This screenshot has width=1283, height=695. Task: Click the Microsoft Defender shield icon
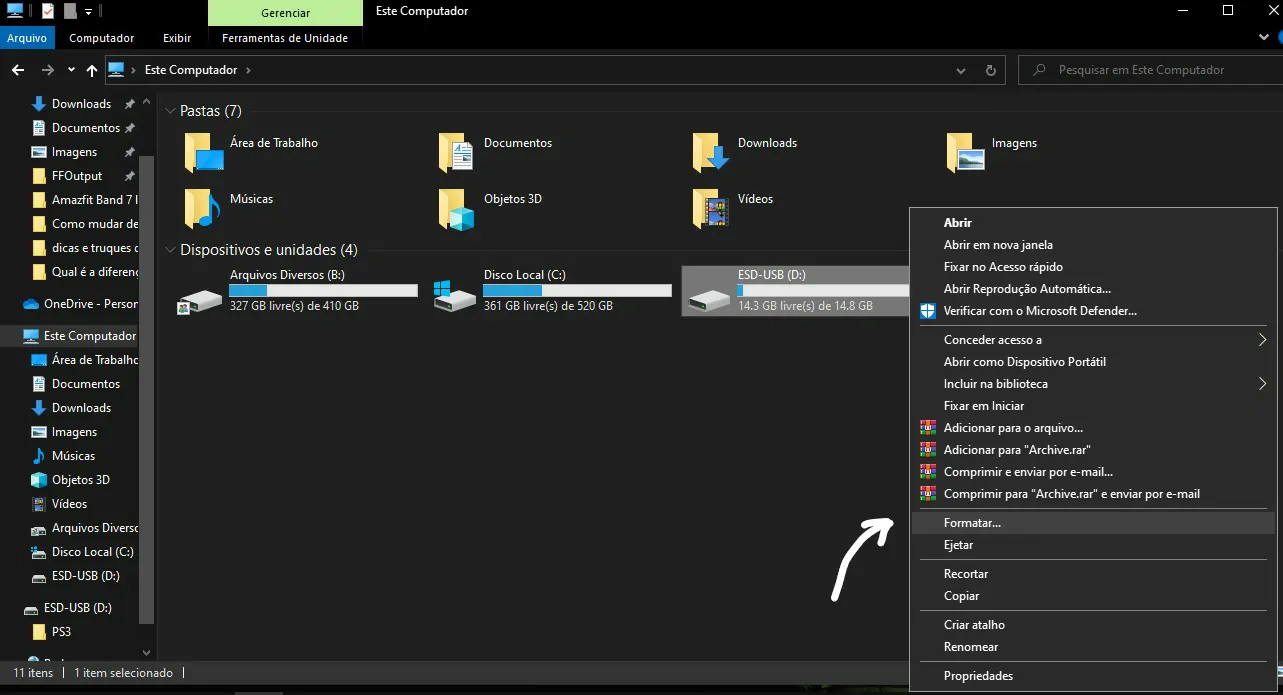[927, 311]
